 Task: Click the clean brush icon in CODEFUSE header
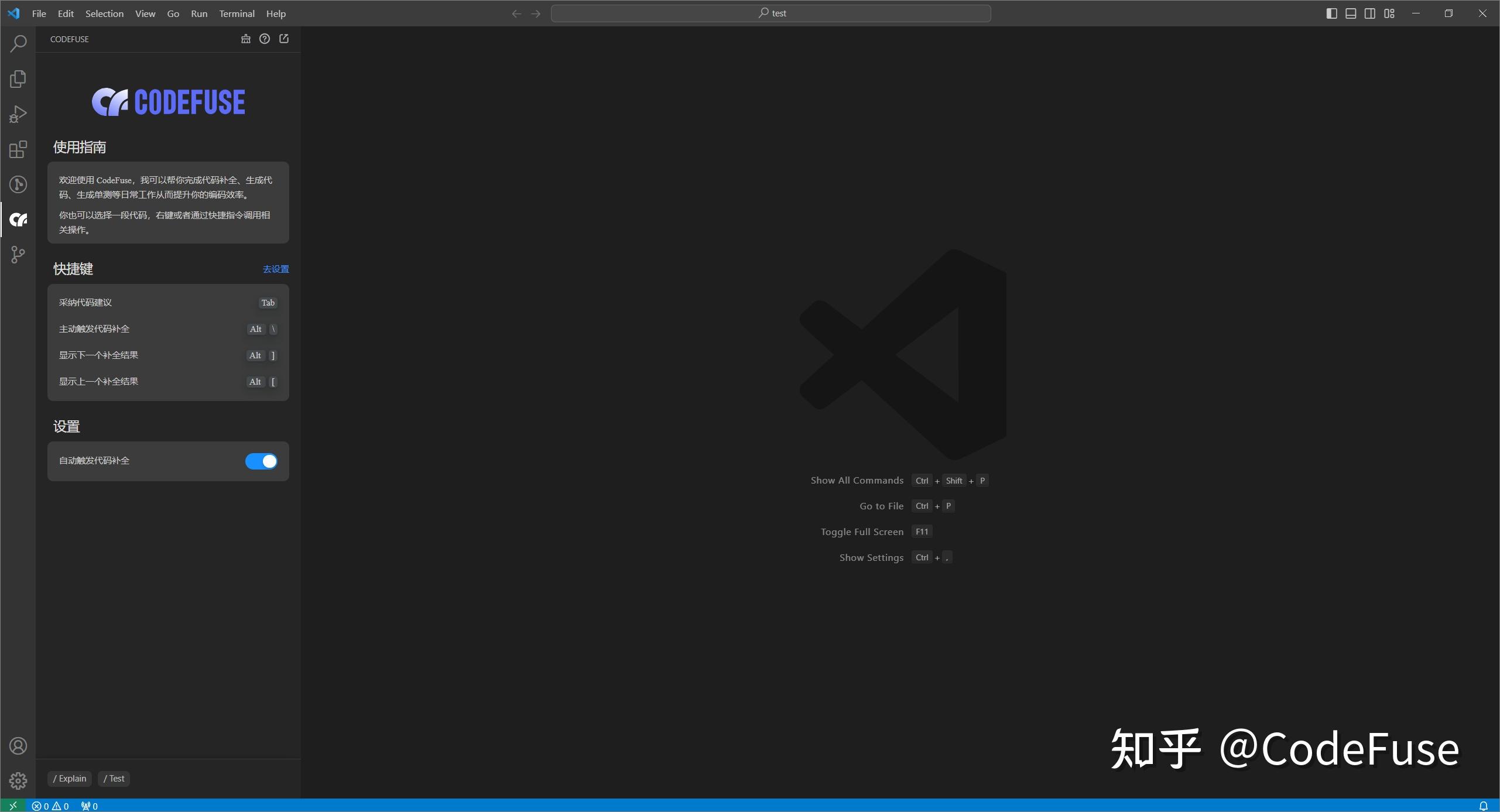tap(246, 39)
